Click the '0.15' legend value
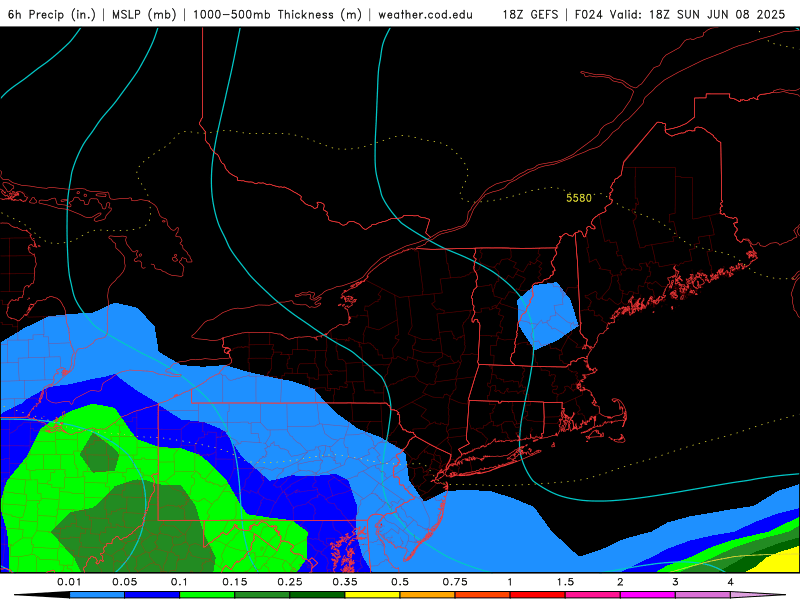This screenshot has width=800, height=600. pos(235,582)
